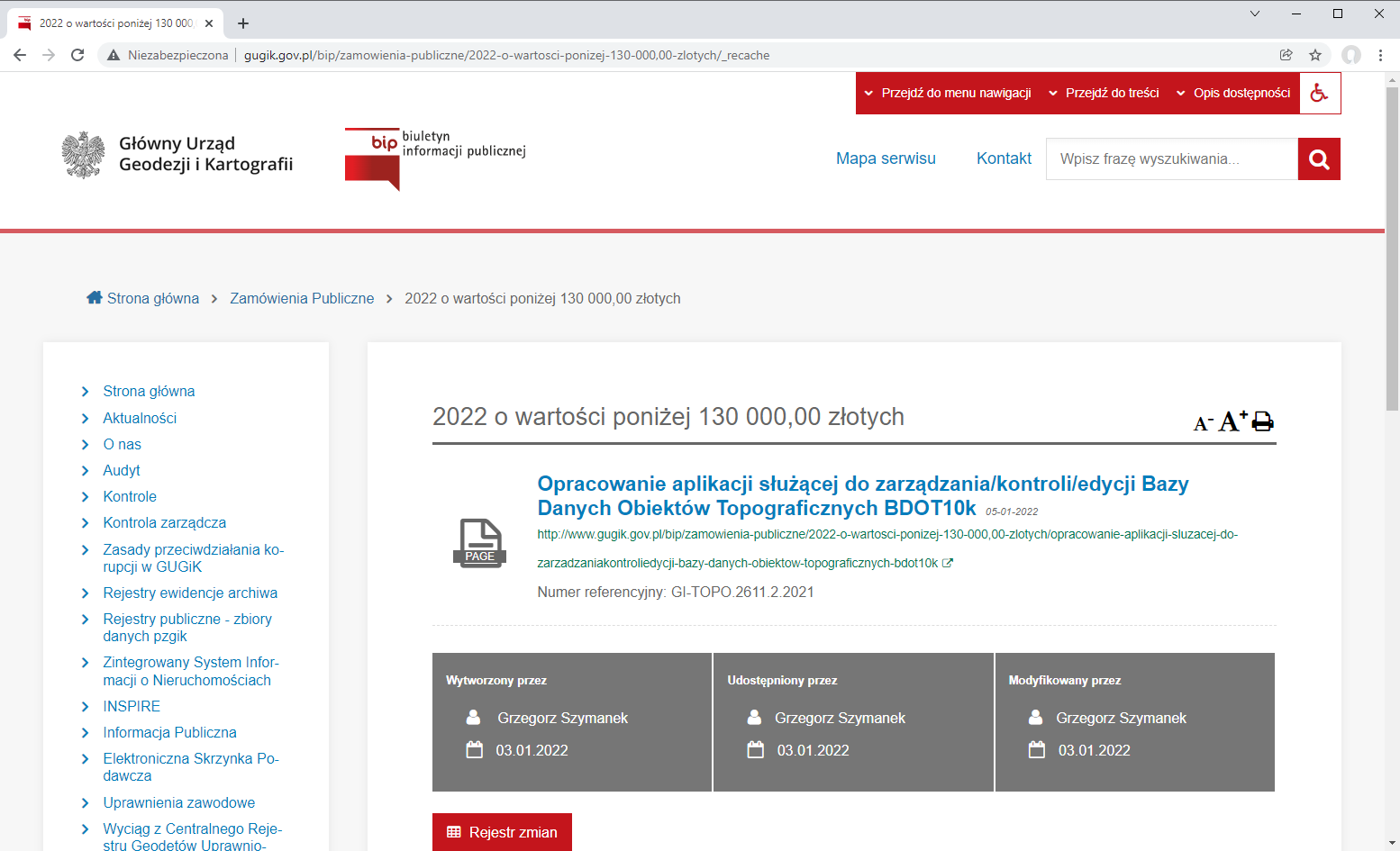
Task: Click the printer icon to print page
Action: (1263, 421)
